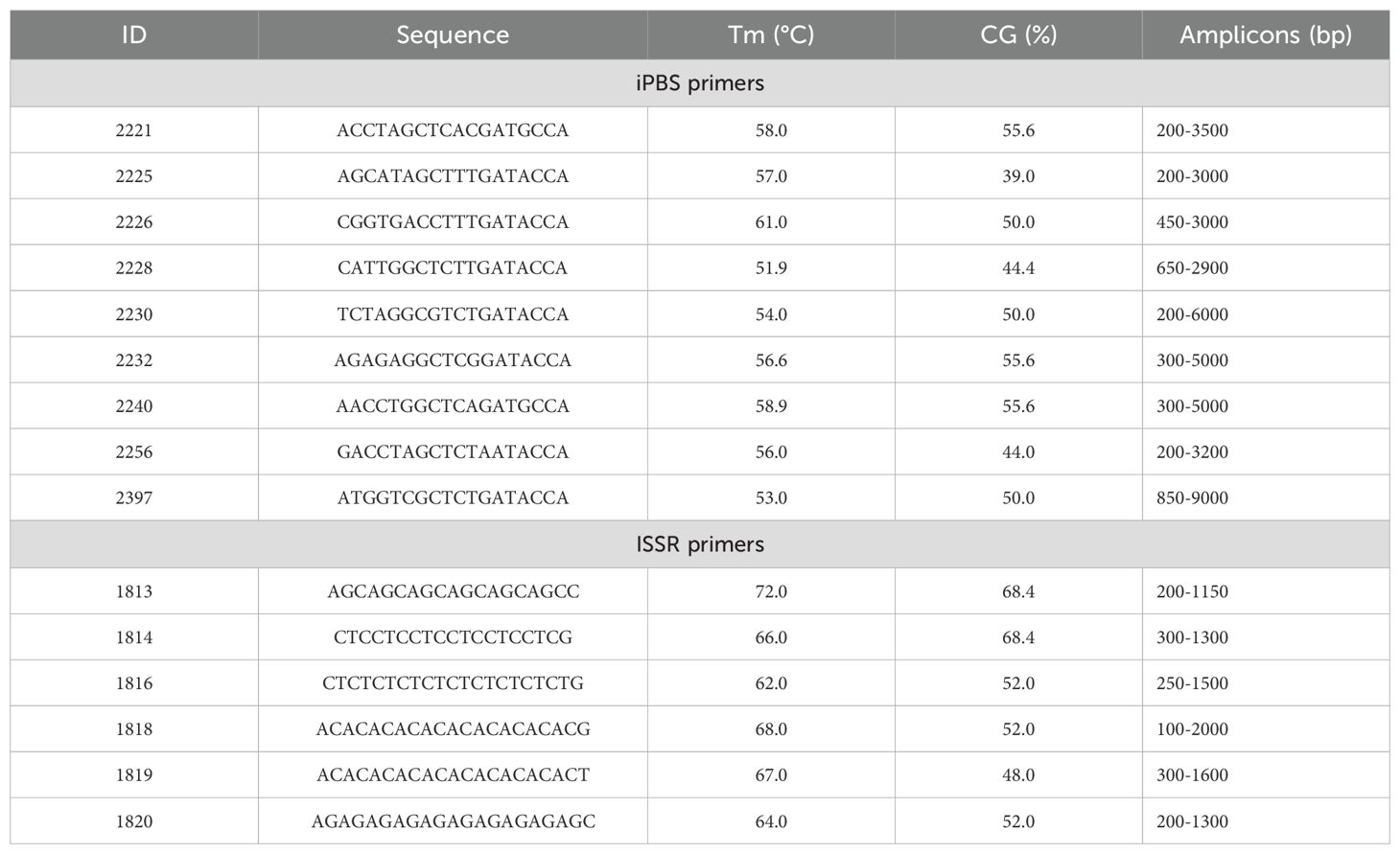Click the Sequence column header
The image size is (1400, 854).
point(453,35)
